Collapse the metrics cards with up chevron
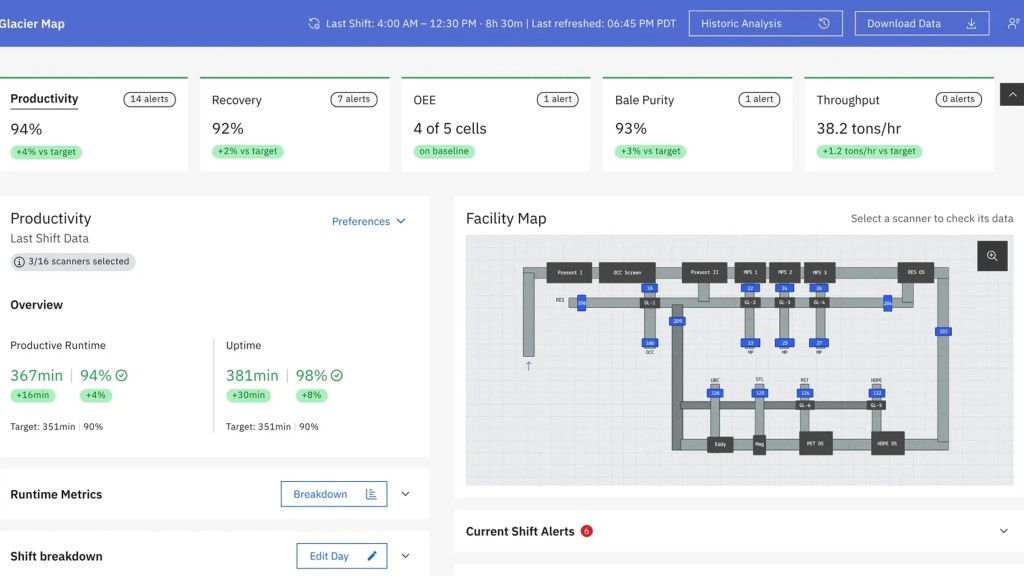This screenshot has width=1024, height=576. tap(1012, 95)
